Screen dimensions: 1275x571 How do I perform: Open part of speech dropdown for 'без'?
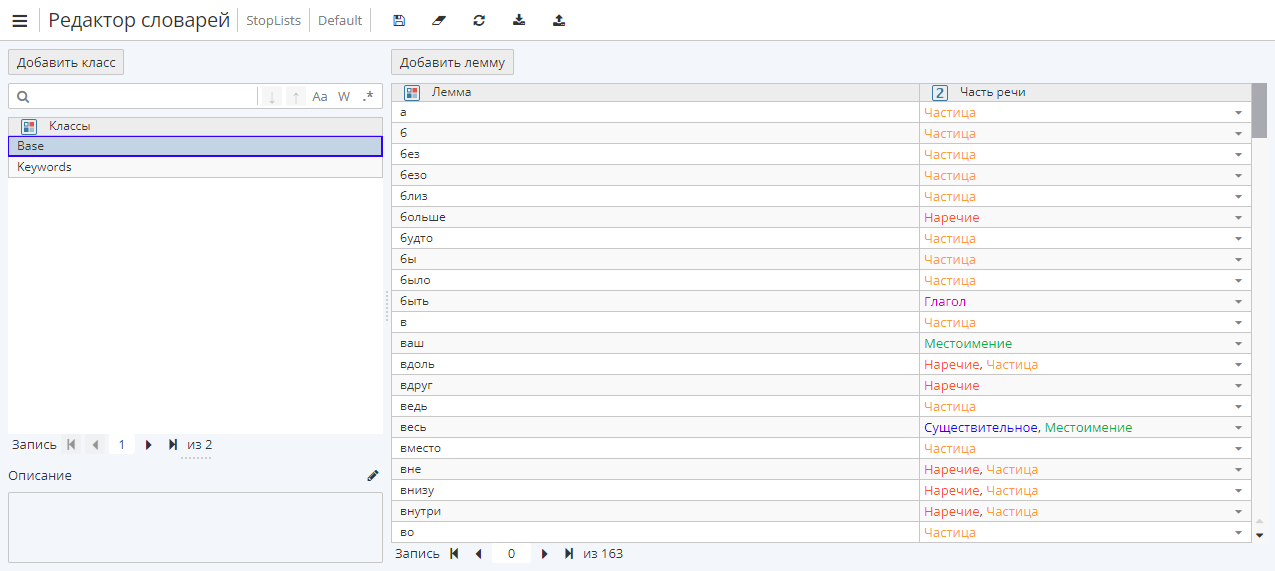[1238, 155]
